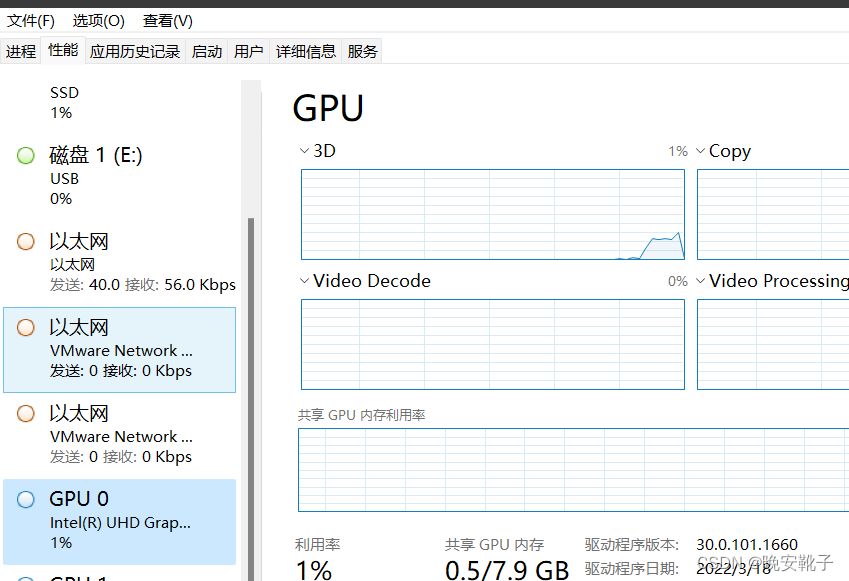Select the highlighted VMware Network adapter entry
This screenshot has width=849, height=581.
[x=120, y=349]
